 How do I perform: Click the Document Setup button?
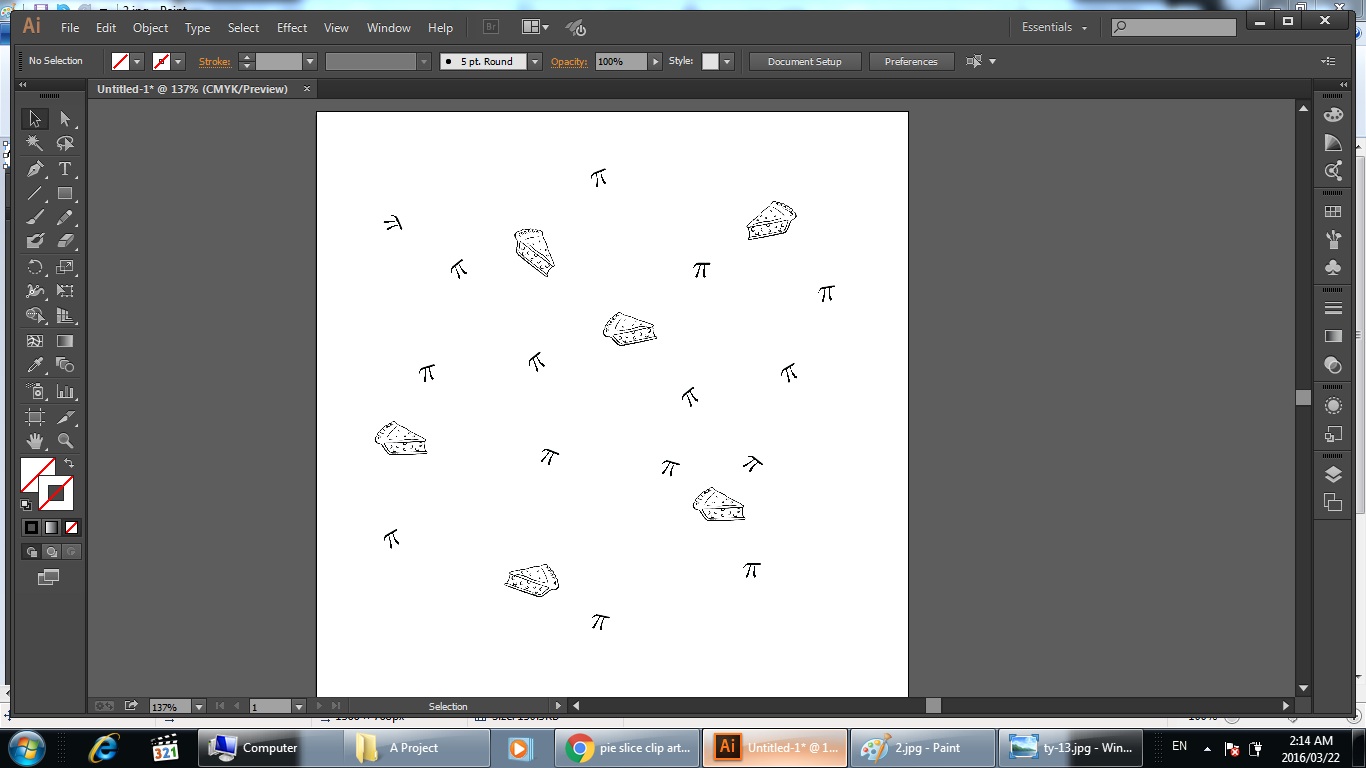[805, 62]
